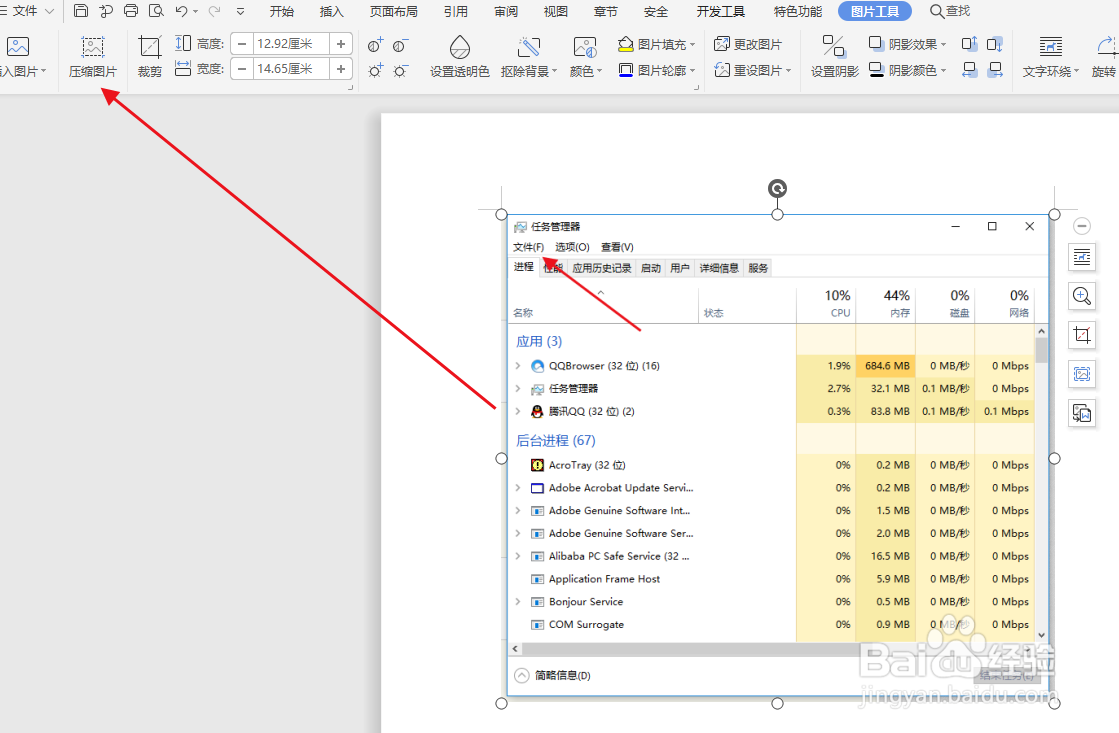1119x733 pixels.
Task: Decrease 高度 height with minus button
Action: [242, 44]
